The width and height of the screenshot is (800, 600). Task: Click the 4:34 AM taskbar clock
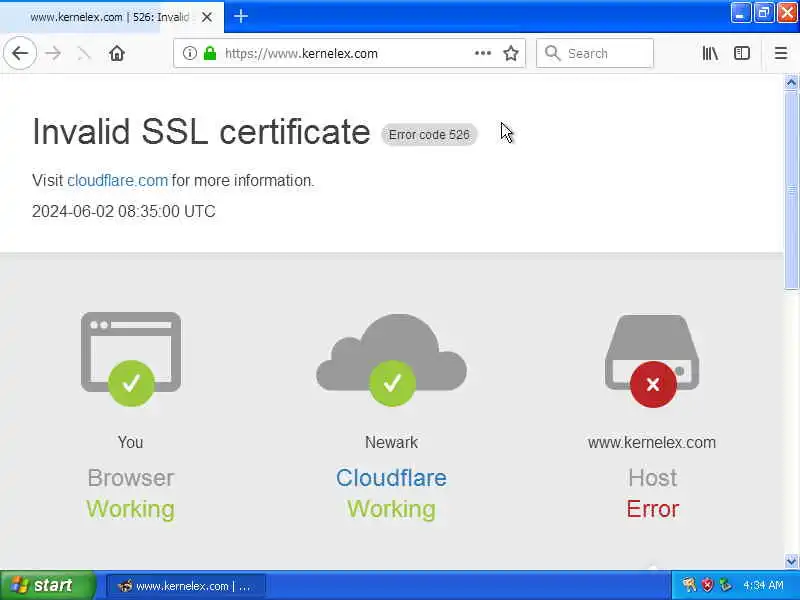[763, 585]
